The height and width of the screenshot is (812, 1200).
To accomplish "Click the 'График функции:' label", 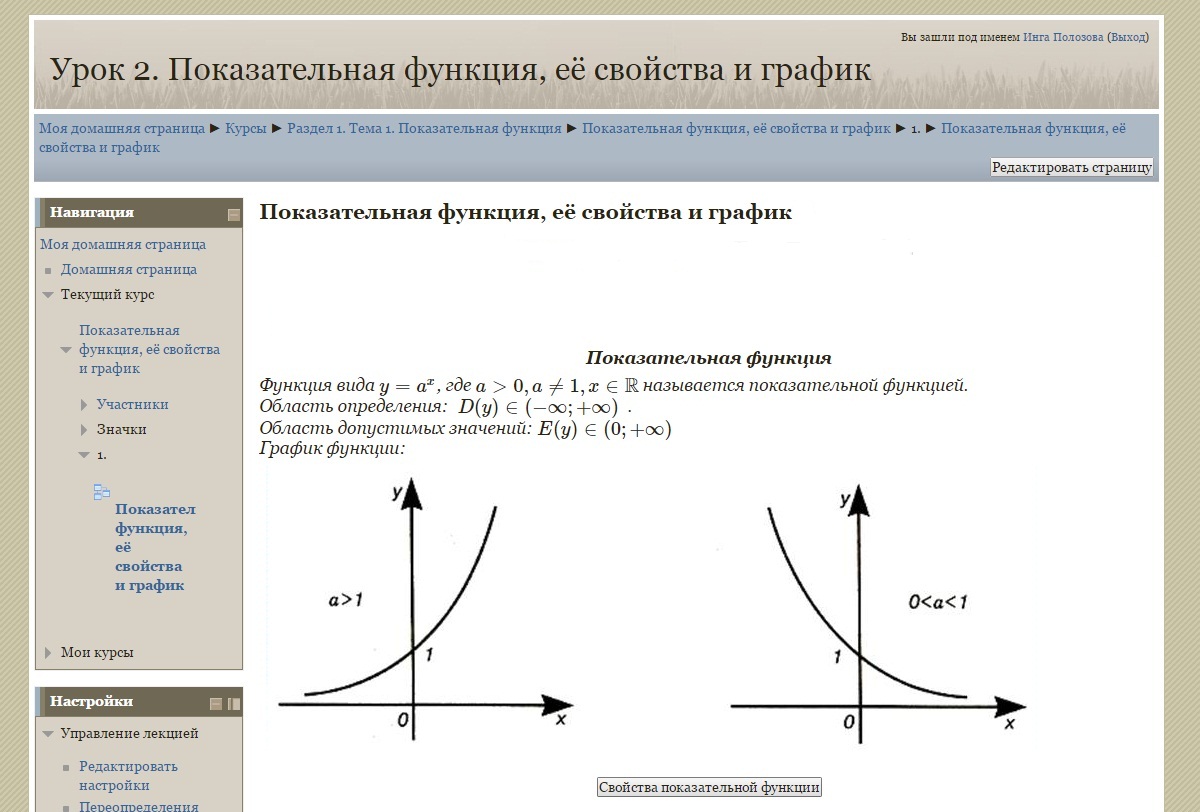I will pyautogui.click(x=332, y=448).
